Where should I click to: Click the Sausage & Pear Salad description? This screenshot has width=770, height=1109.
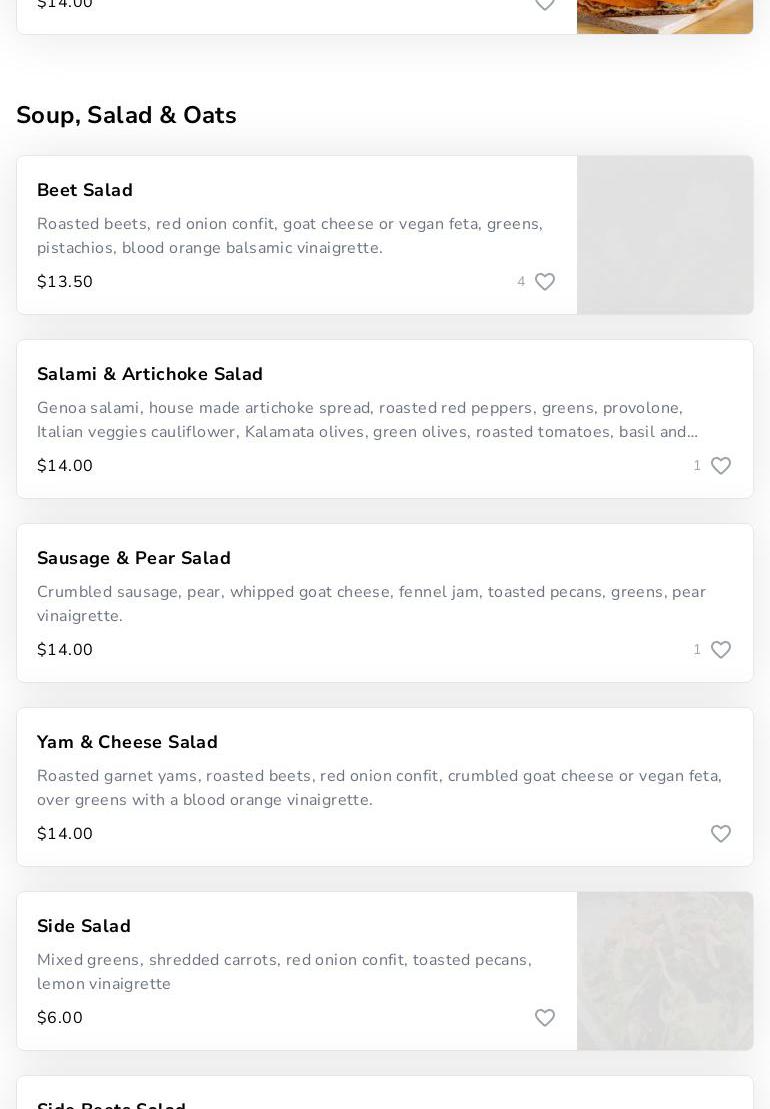(371, 604)
